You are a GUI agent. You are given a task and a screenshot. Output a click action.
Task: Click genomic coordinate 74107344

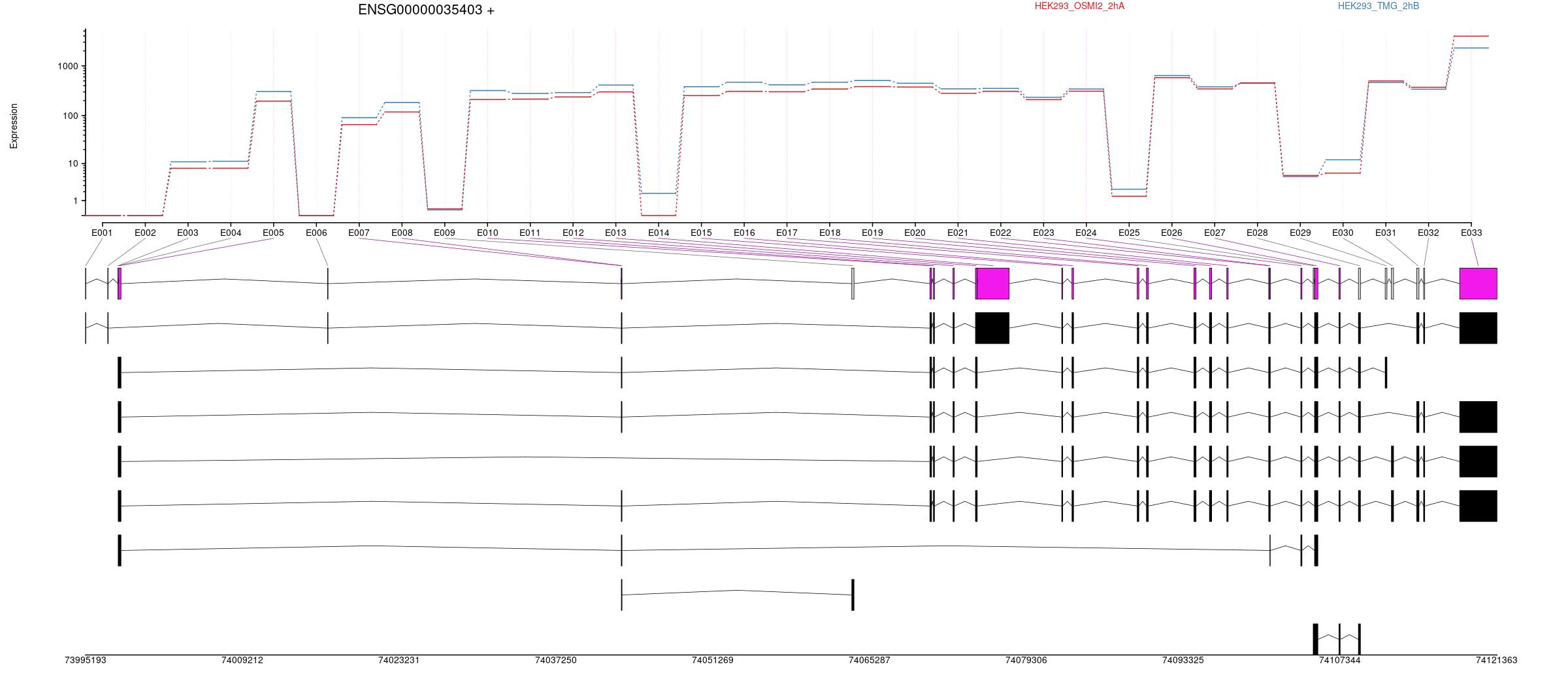[x=1340, y=661]
